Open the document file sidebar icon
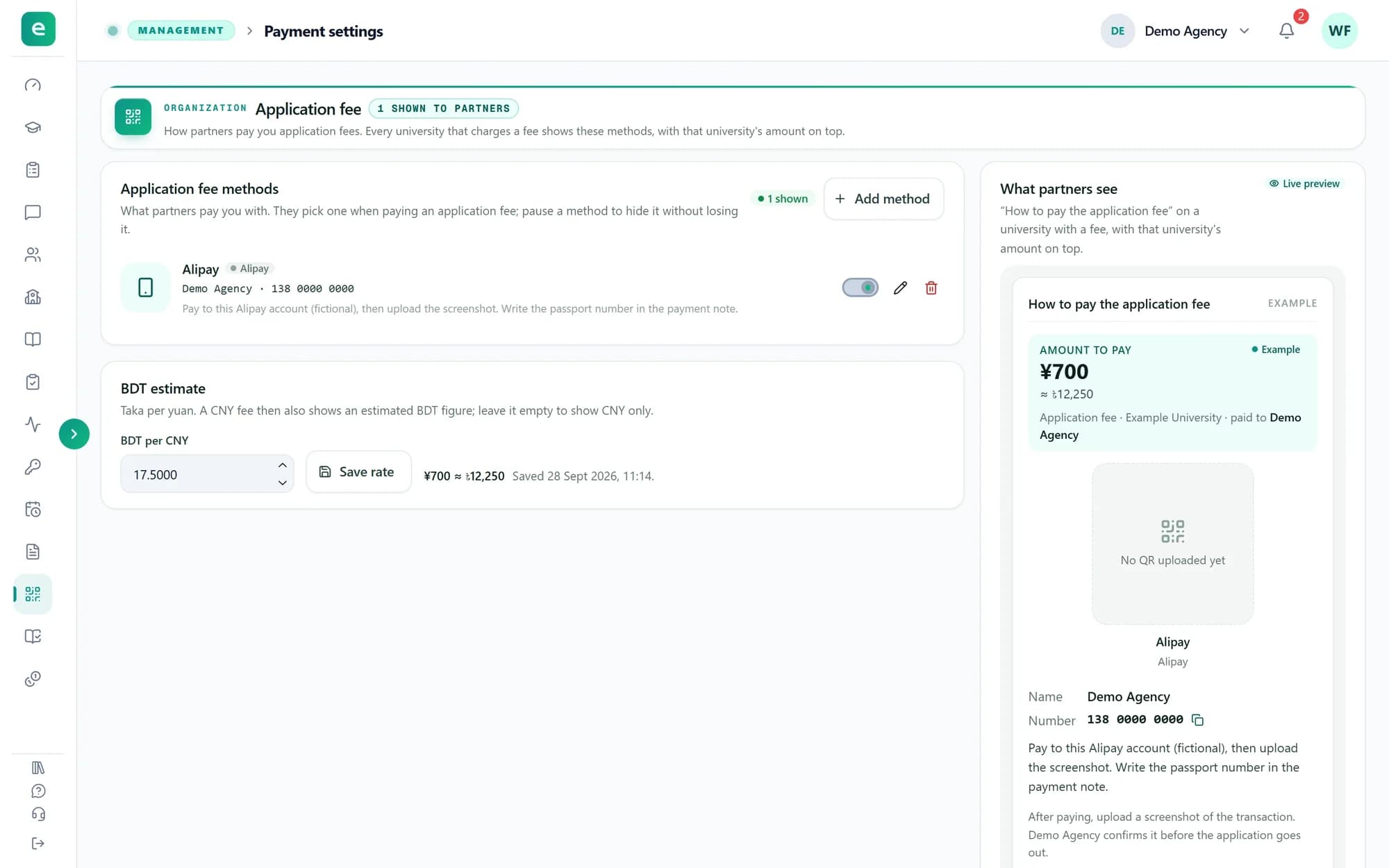Image resolution: width=1389 pixels, height=868 pixels. [33, 551]
